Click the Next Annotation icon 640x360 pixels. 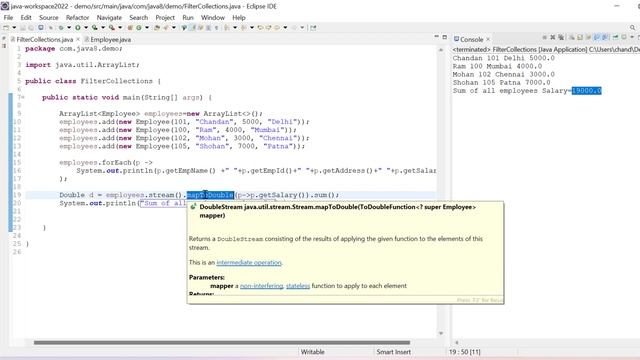tap(227, 28)
